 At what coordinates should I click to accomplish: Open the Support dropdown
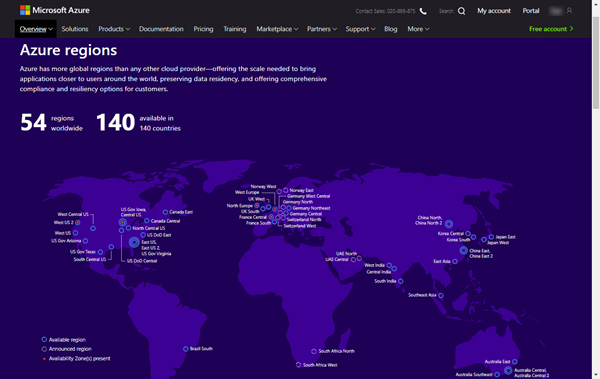(360, 29)
